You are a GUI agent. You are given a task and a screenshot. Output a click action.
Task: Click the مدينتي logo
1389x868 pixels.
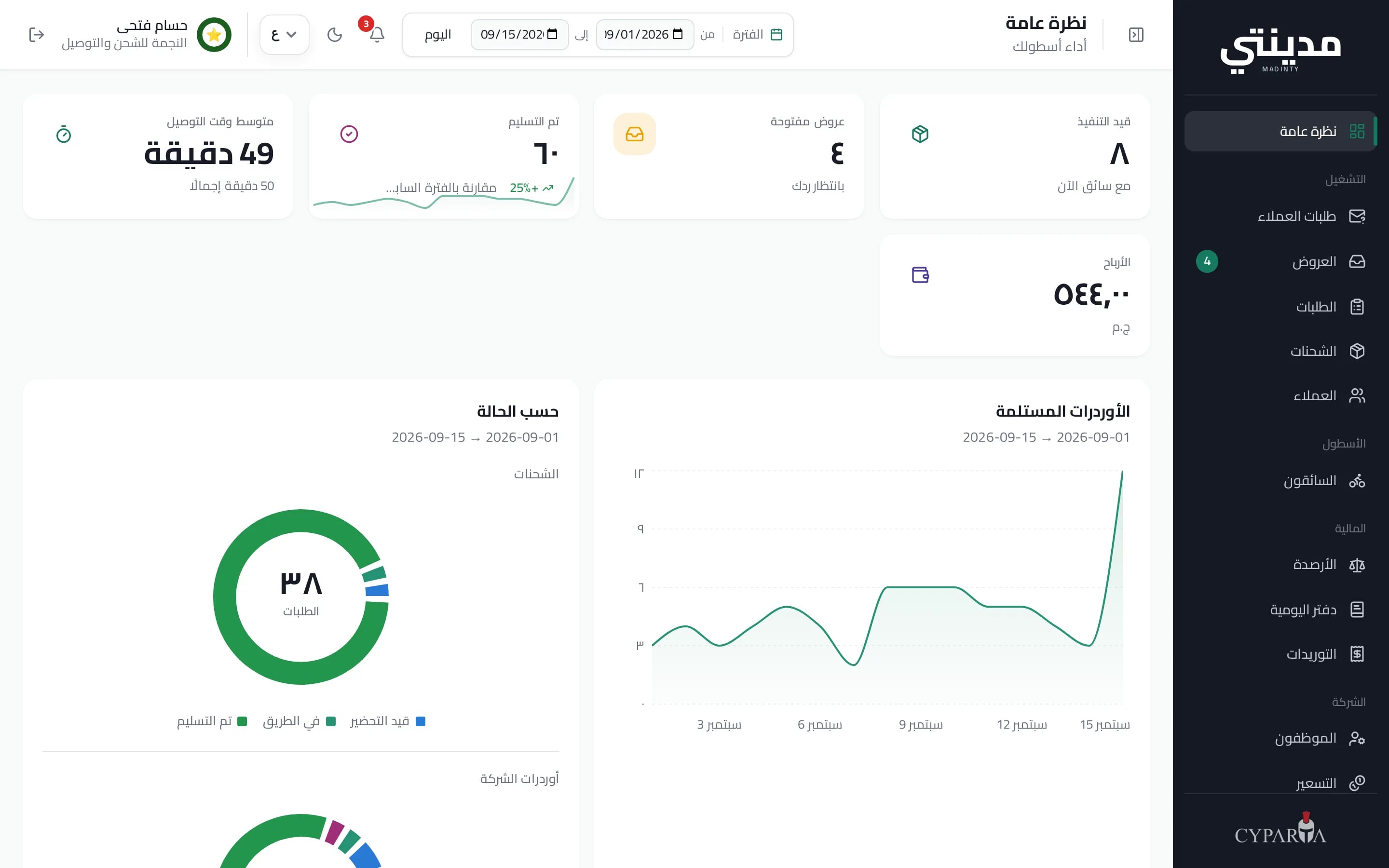coord(1280,51)
